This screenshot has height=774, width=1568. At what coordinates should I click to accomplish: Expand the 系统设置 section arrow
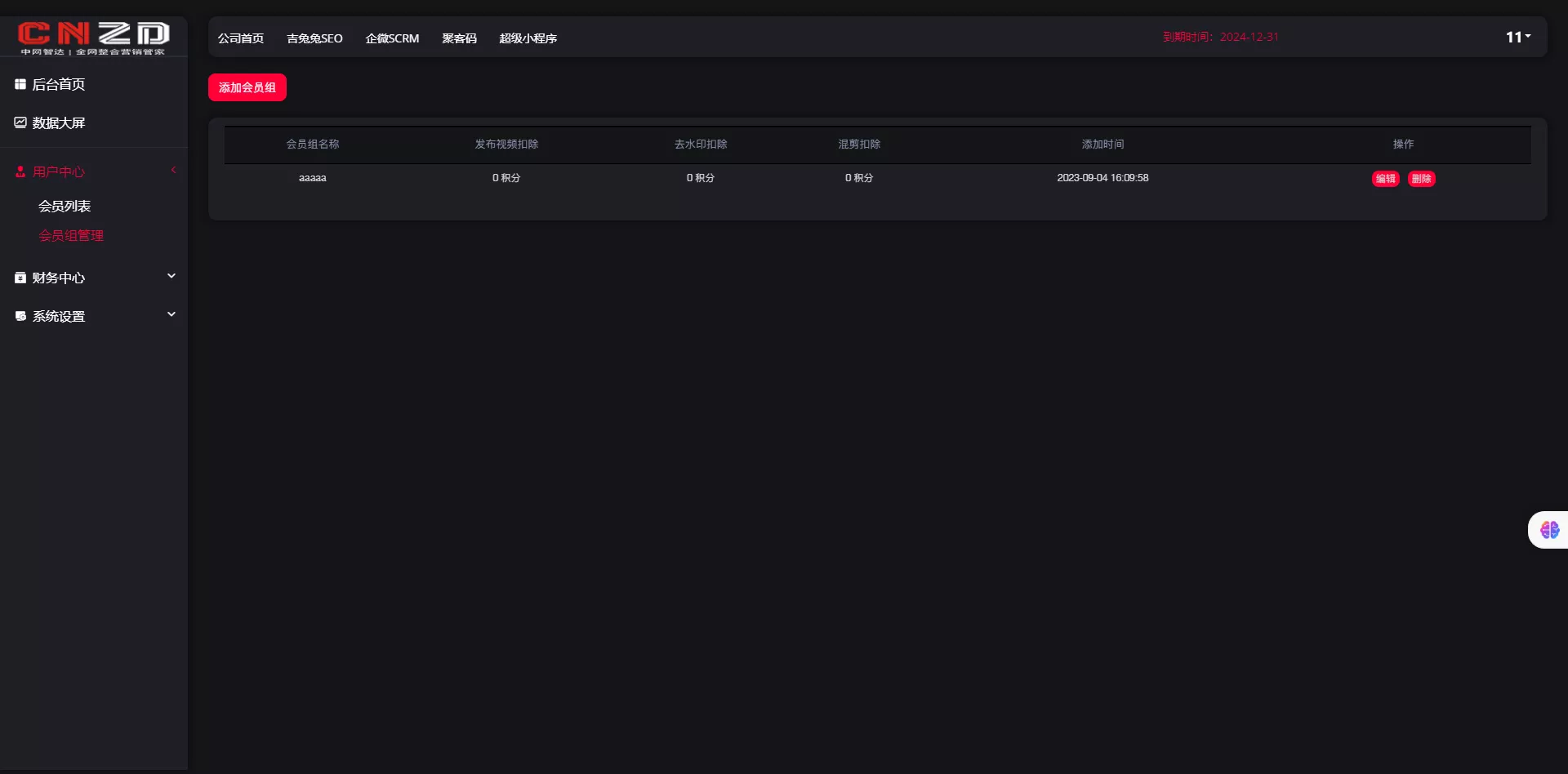pos(171,314)
